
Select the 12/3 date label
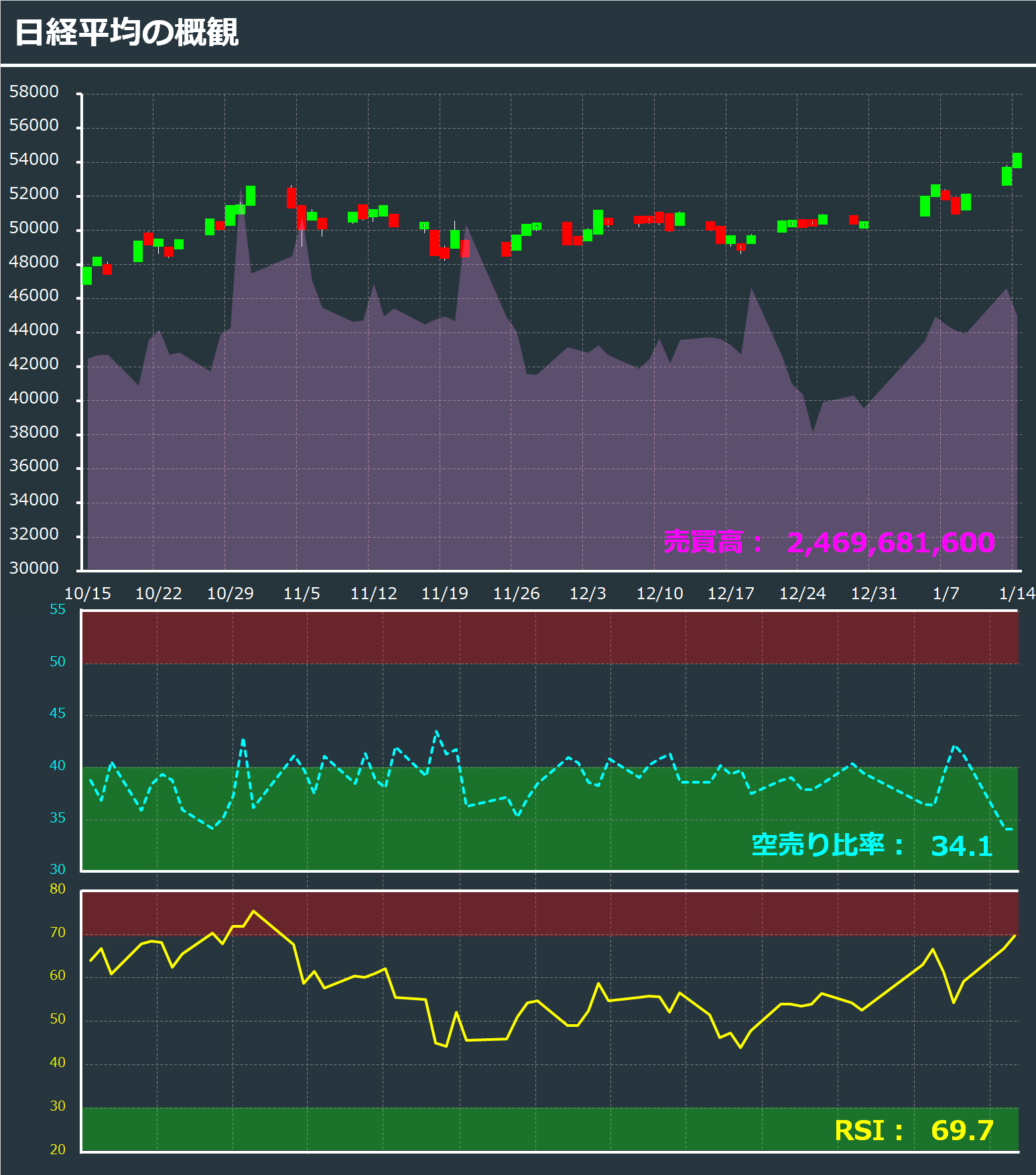pyautogui.click(x=588, y=593)
